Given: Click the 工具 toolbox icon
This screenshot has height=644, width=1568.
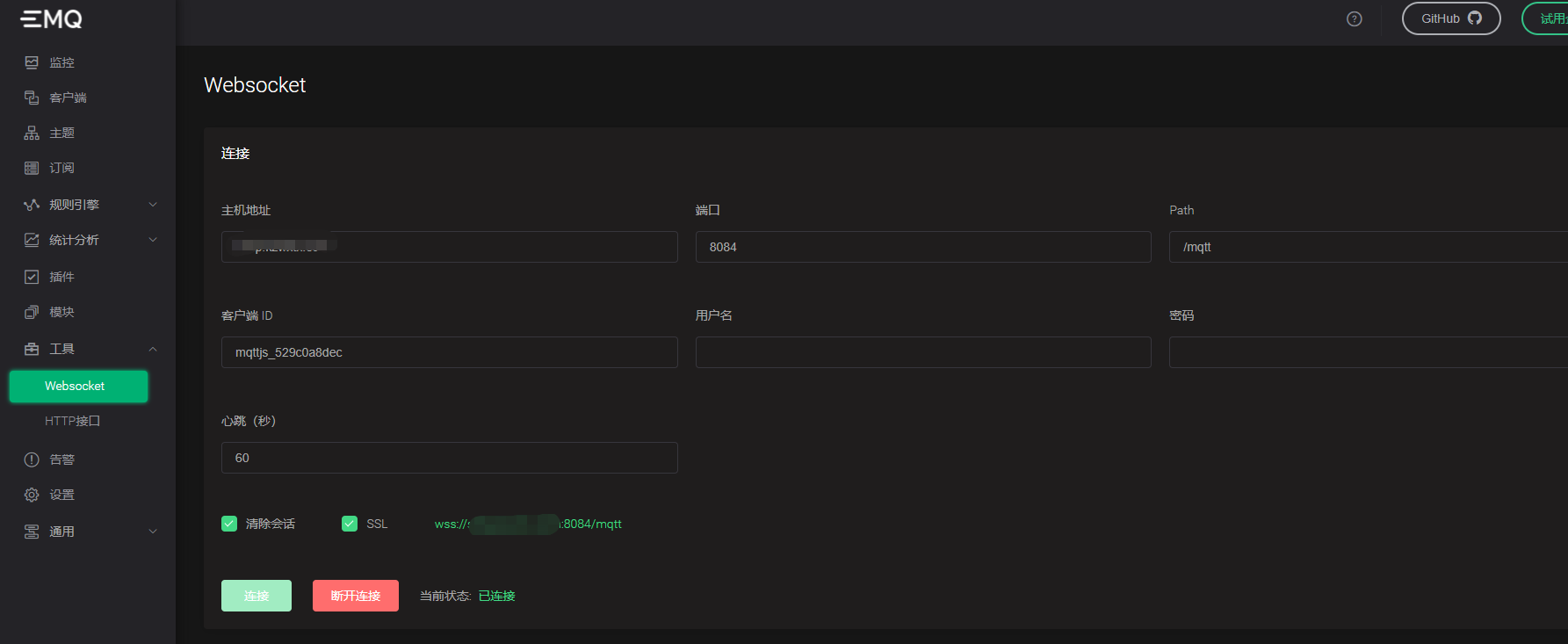Looking at the screenshot, I should pyautogui.click(x=32, y=349).
